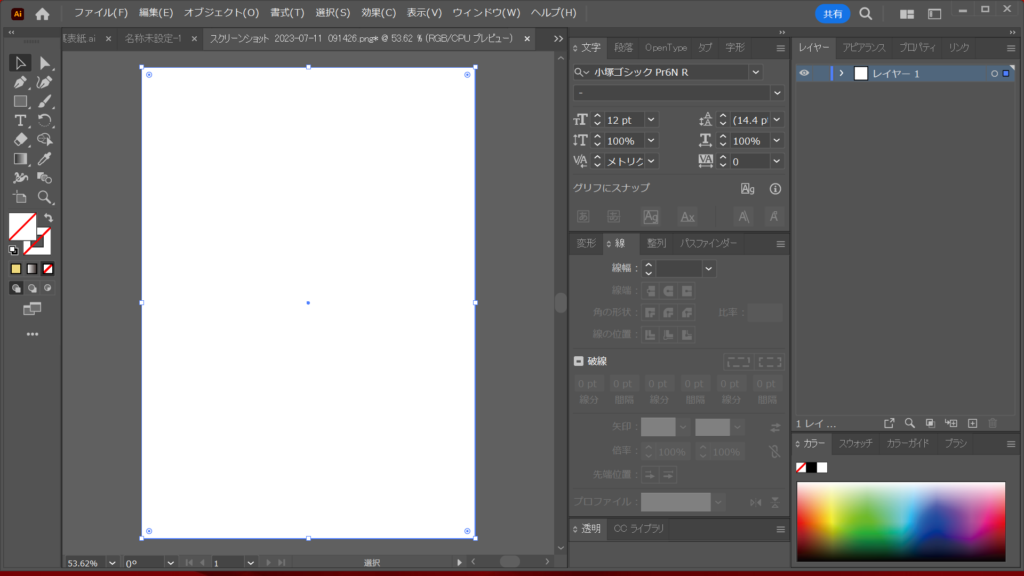The image size is (1024, 576).
Task: Open the ファイル(F) menu
Action: pos(101,13)
